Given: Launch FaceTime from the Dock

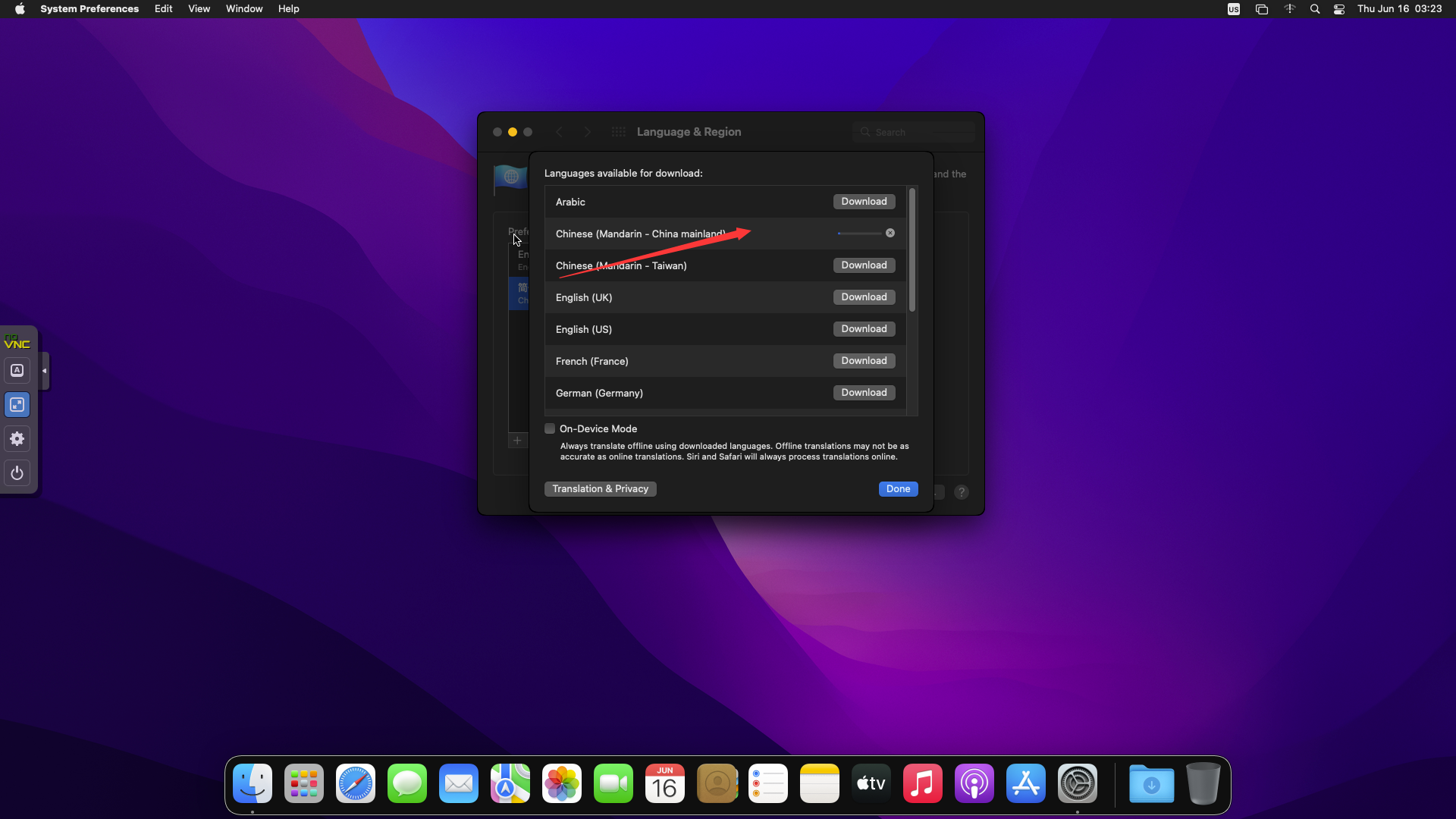Looking at the screenshot, I should [613, 783].
